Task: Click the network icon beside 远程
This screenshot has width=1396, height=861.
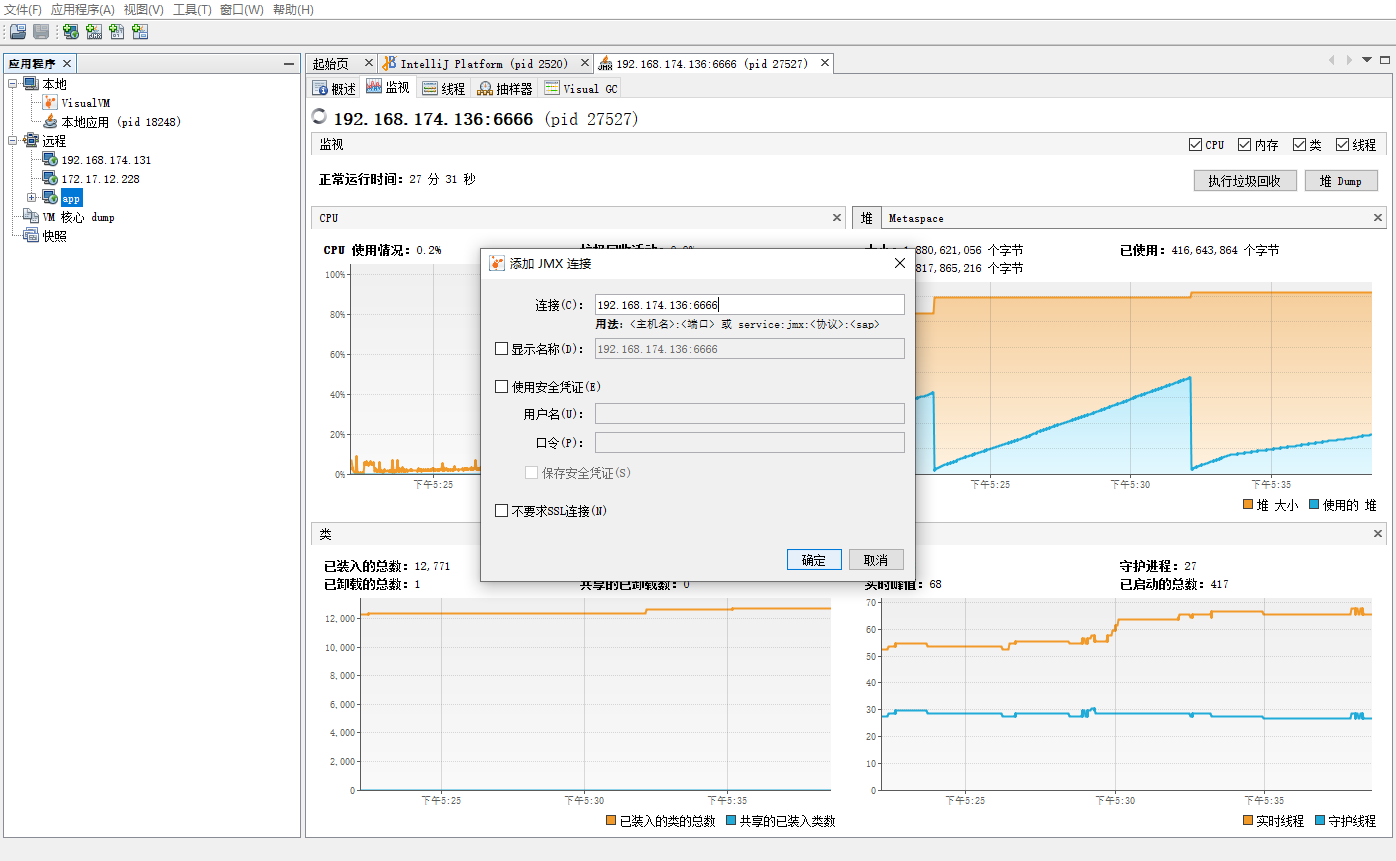Action: pos(31,141)
